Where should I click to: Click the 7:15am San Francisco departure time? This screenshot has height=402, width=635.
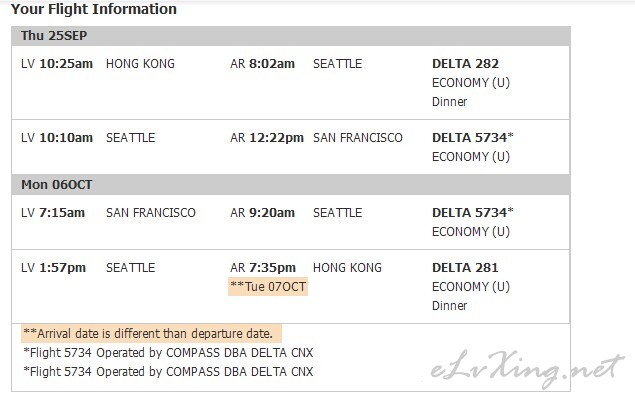[x=62, y=213]
